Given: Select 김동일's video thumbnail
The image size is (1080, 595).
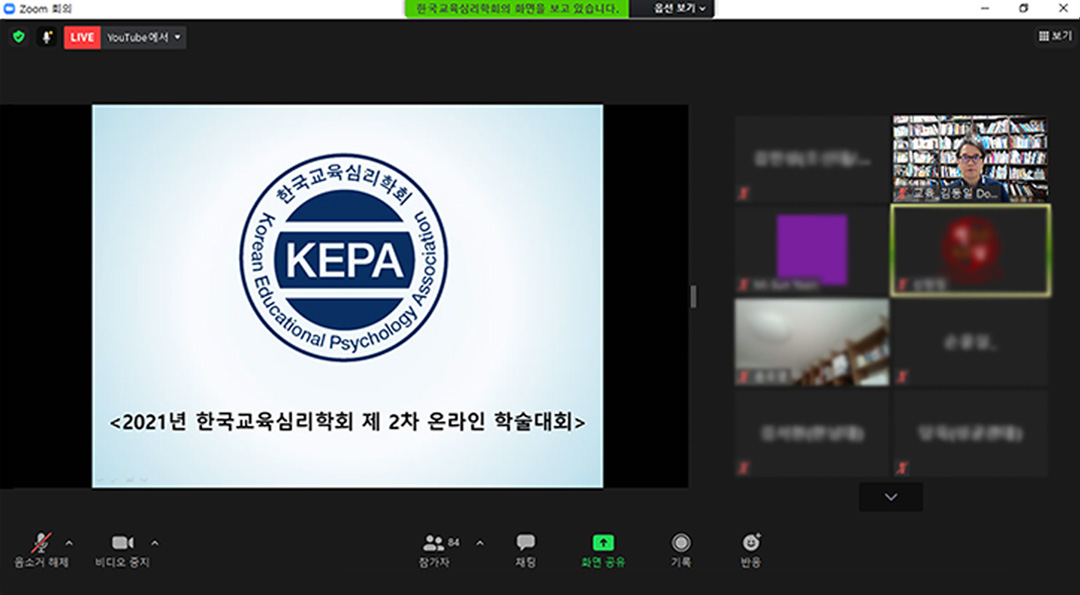Looking at the screenshot, I should (x=970, y=155).
